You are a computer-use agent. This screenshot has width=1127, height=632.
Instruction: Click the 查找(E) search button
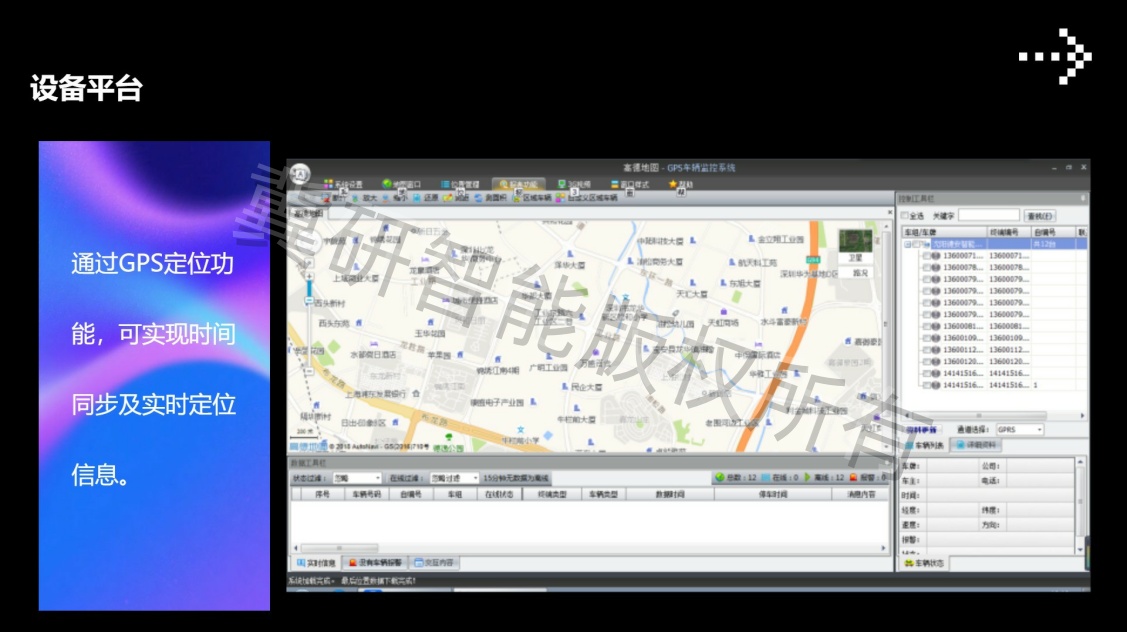coord(1040,216)
